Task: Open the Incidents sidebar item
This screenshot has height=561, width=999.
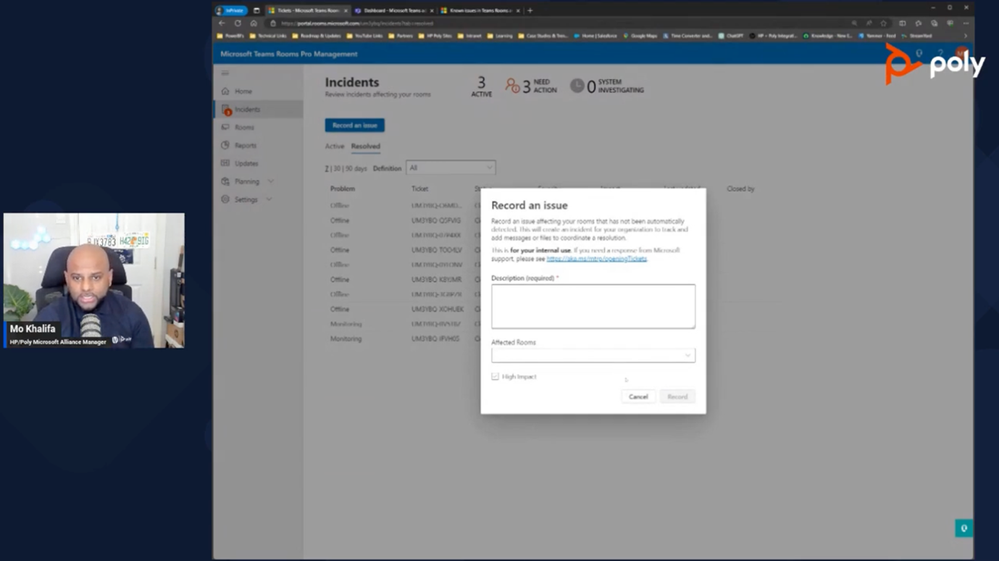Action: point(258,110)
